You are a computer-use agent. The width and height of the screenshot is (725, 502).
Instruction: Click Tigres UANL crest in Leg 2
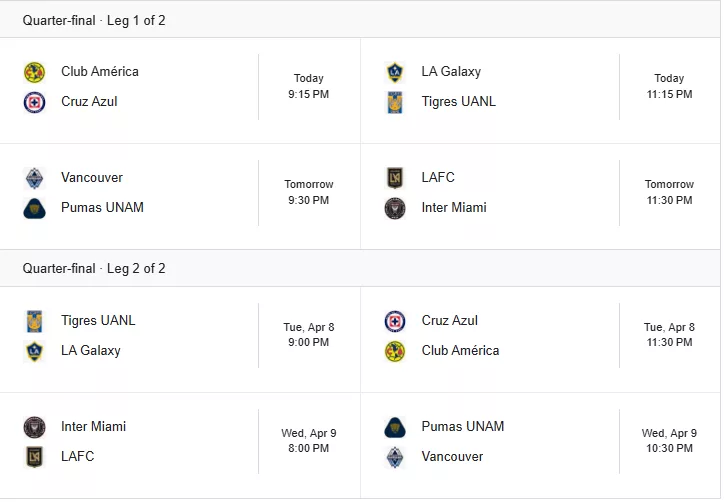pyautogui.click(x=34, y=321)
